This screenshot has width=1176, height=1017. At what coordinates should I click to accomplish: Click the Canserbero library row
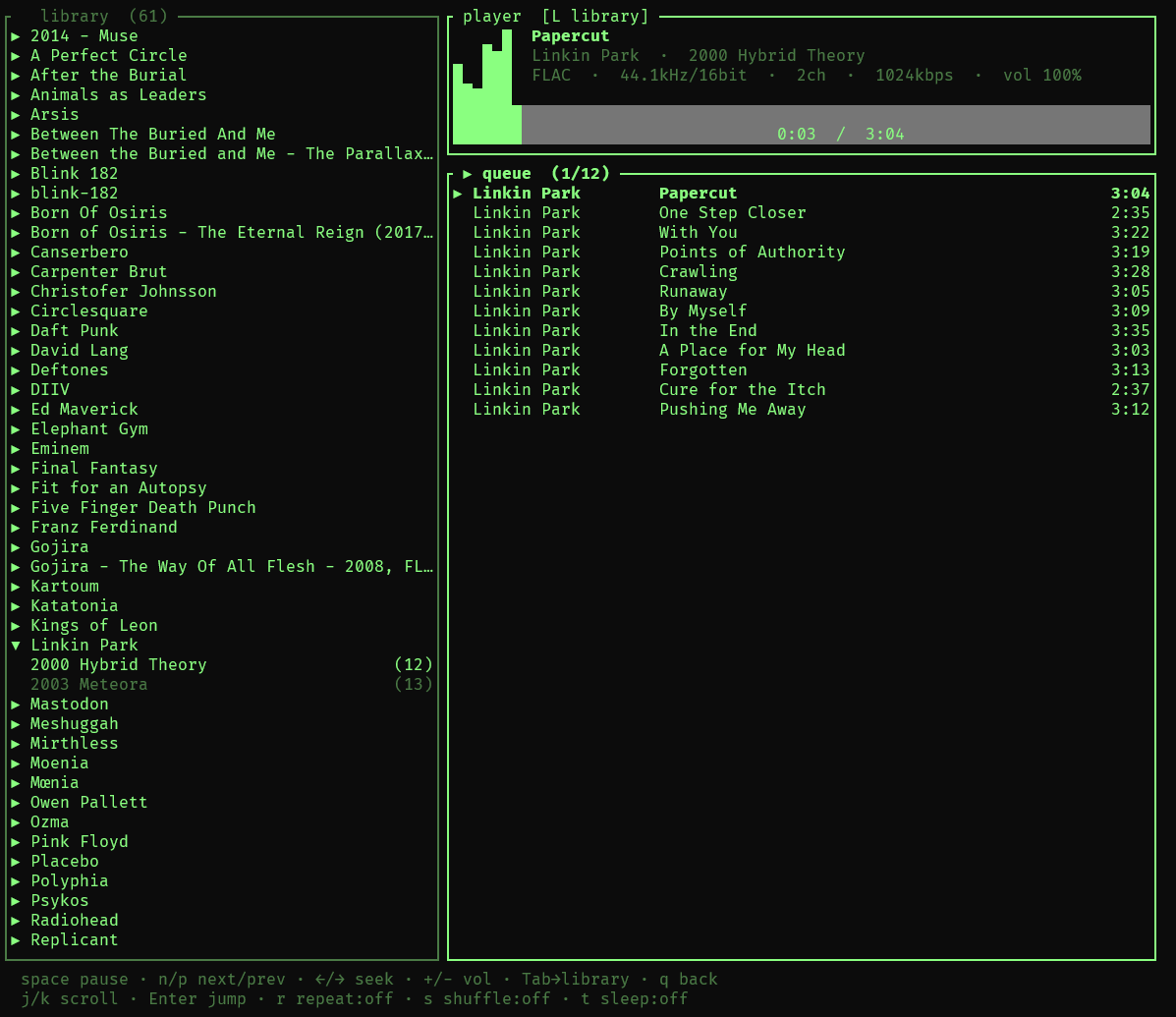222,252
